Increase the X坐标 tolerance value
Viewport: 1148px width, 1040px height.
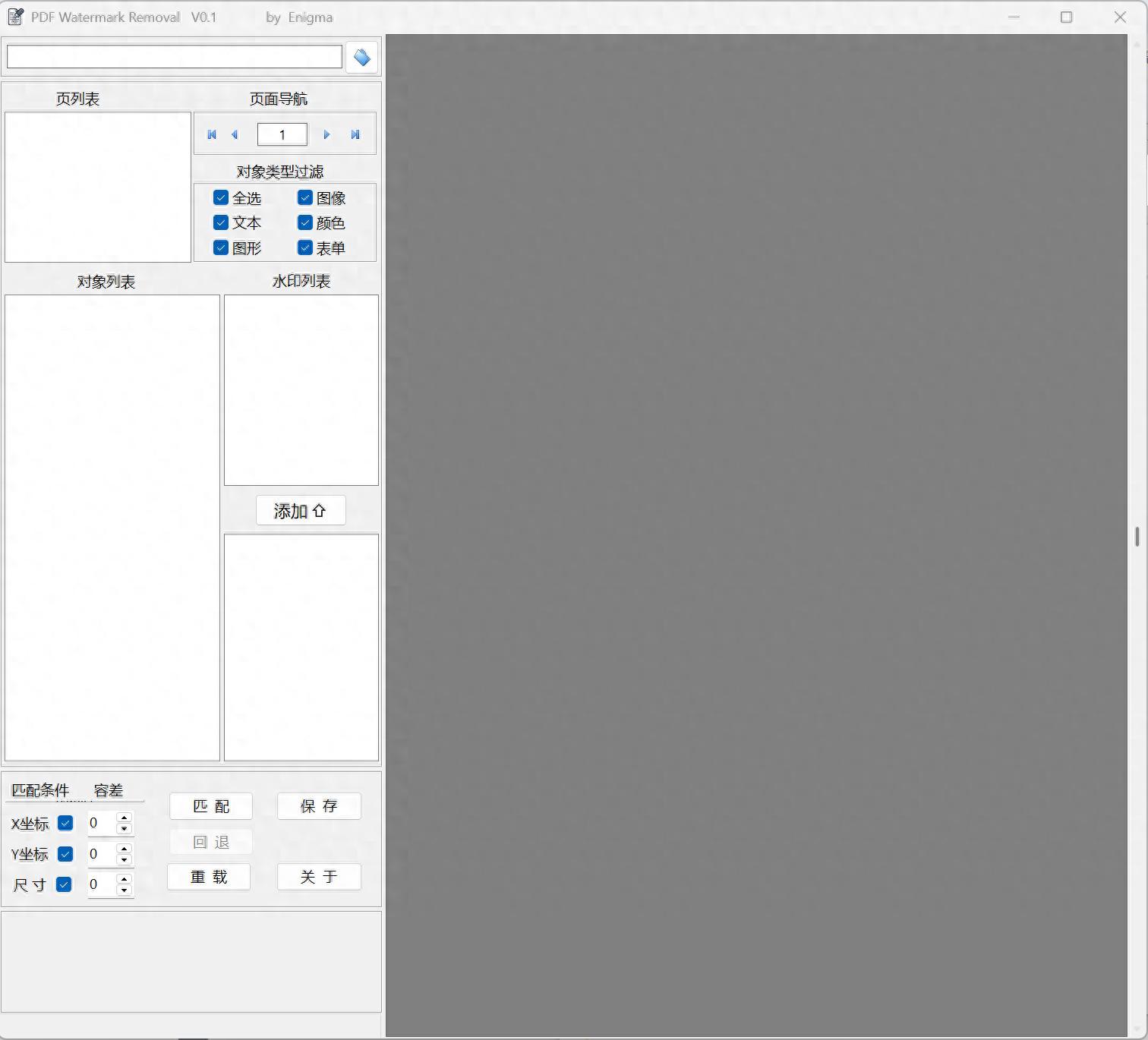point(125,818)
